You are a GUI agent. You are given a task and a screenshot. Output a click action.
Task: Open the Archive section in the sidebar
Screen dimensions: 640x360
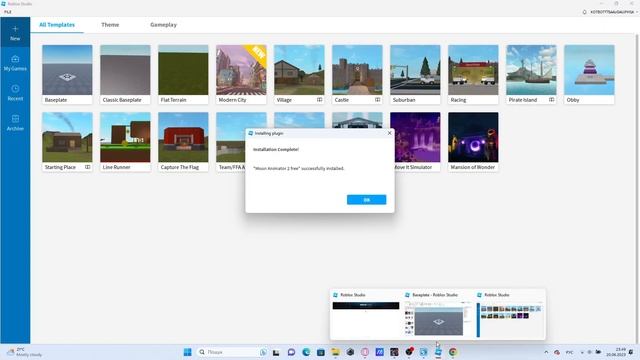15,122
